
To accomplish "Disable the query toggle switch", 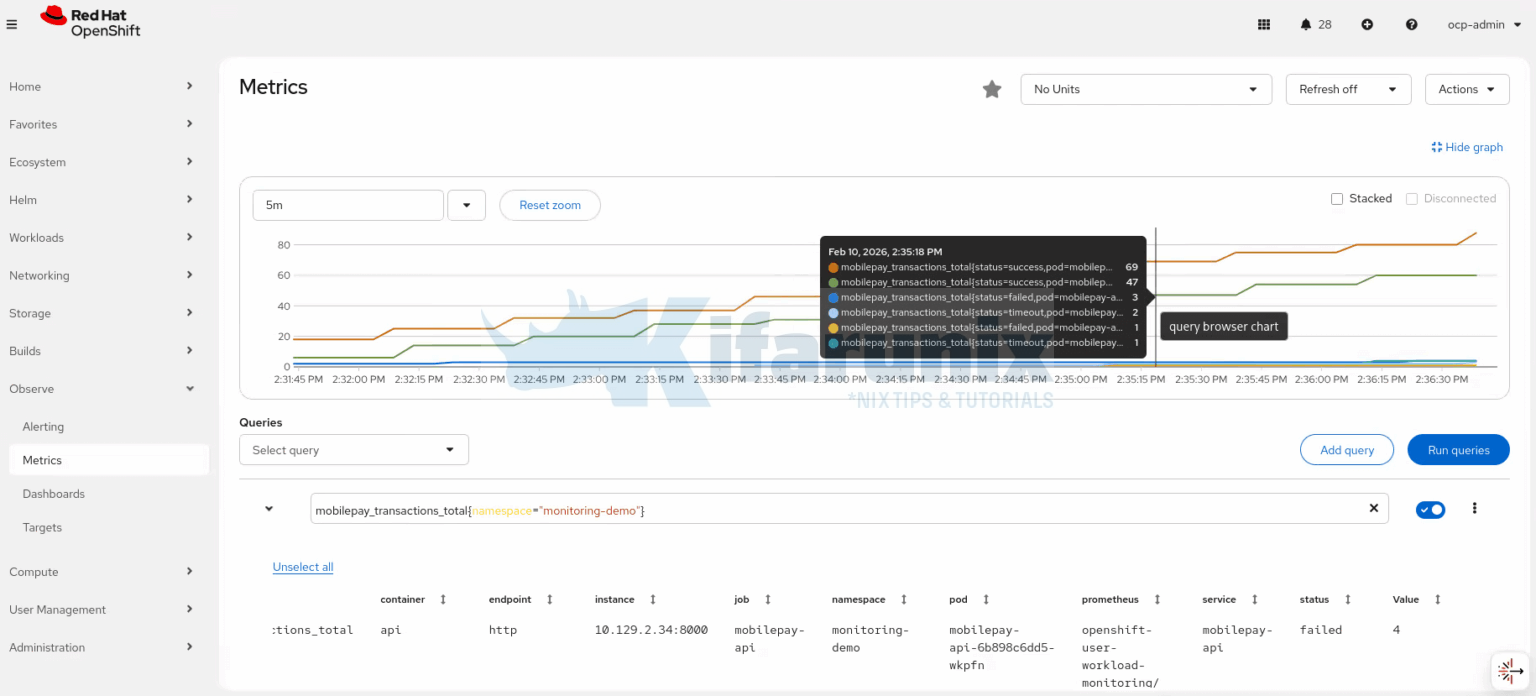I will (1431, 509).
